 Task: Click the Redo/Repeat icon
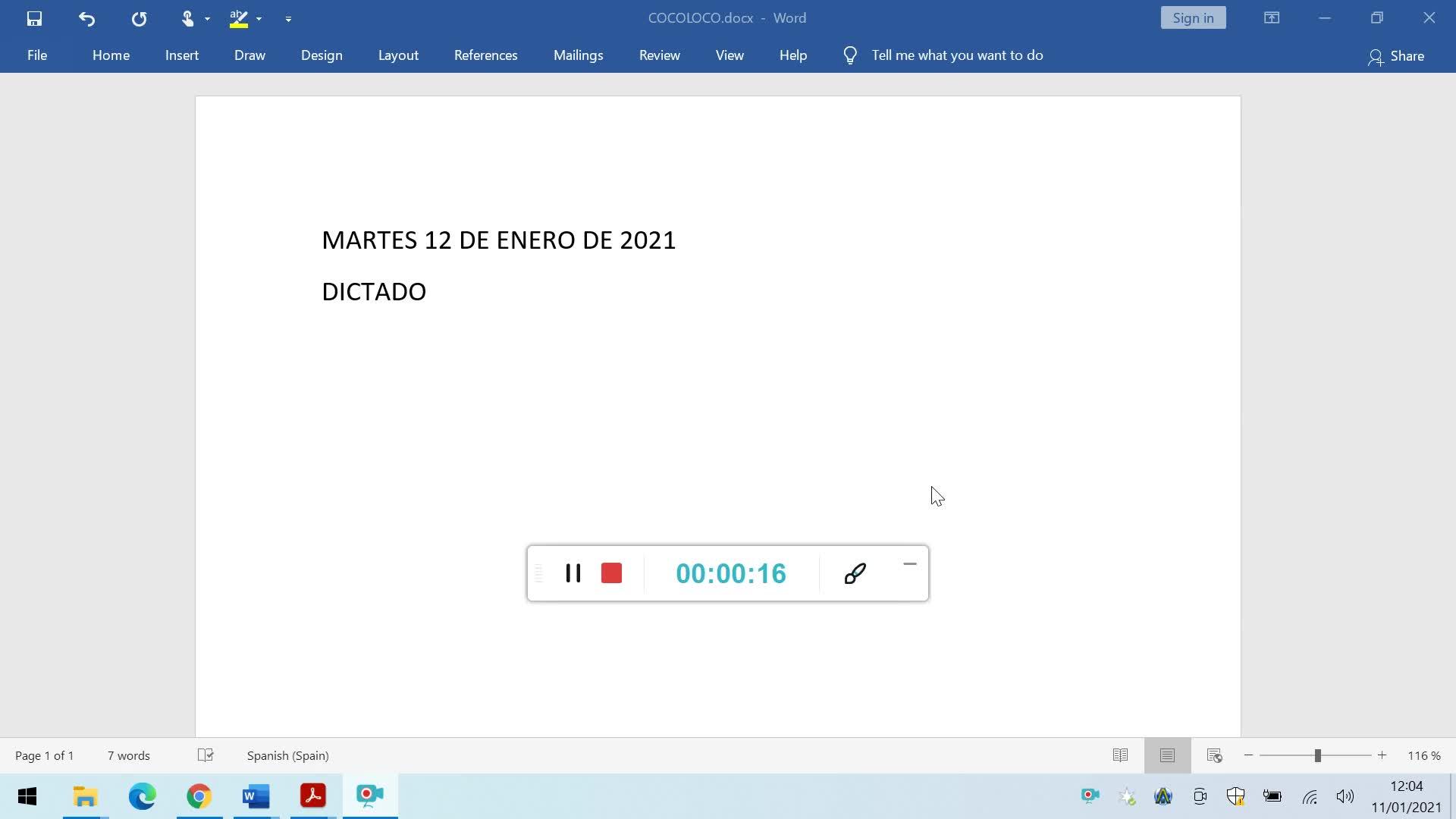pos(139,18)
